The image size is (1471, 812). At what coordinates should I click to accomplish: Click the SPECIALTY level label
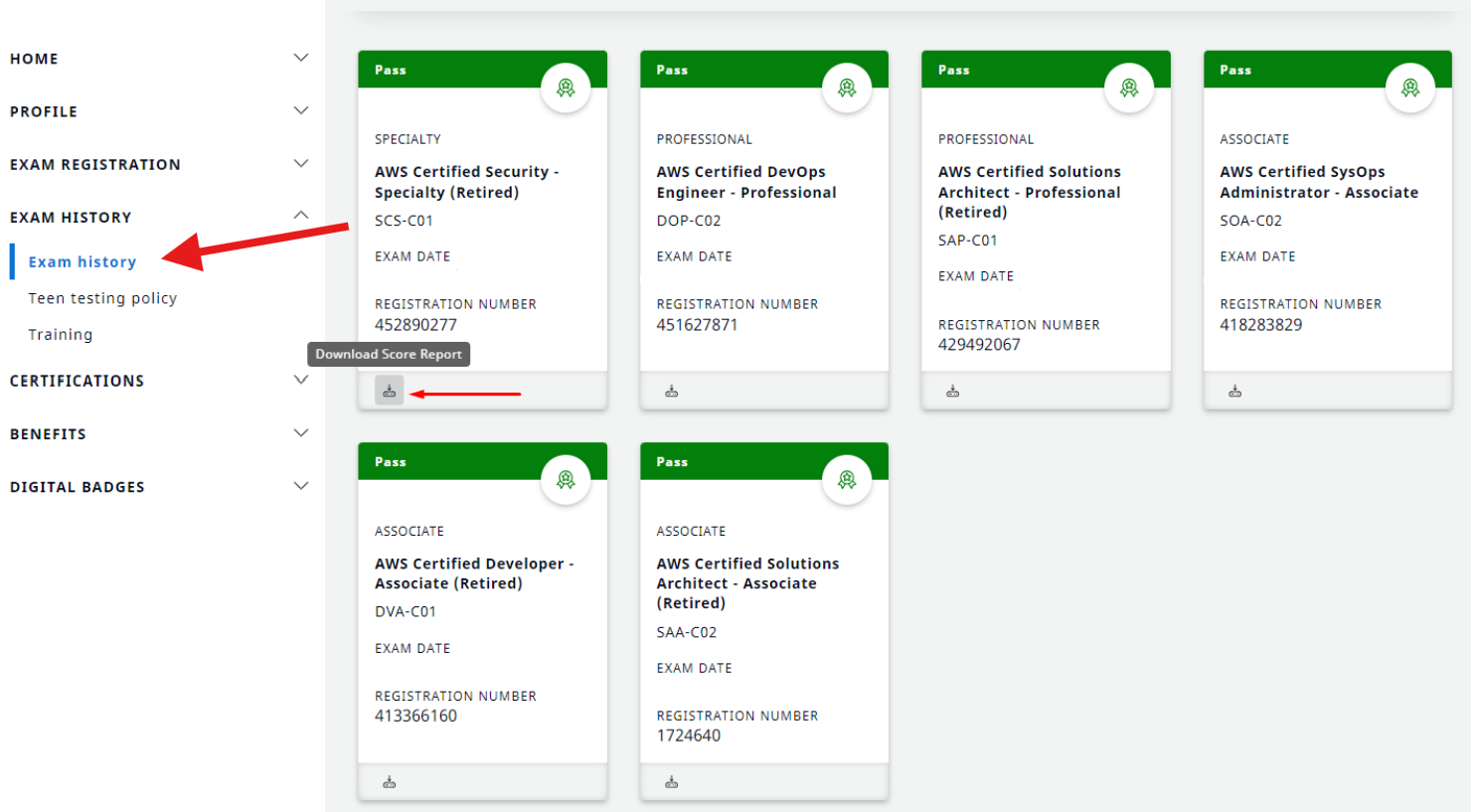pos(408,139)
